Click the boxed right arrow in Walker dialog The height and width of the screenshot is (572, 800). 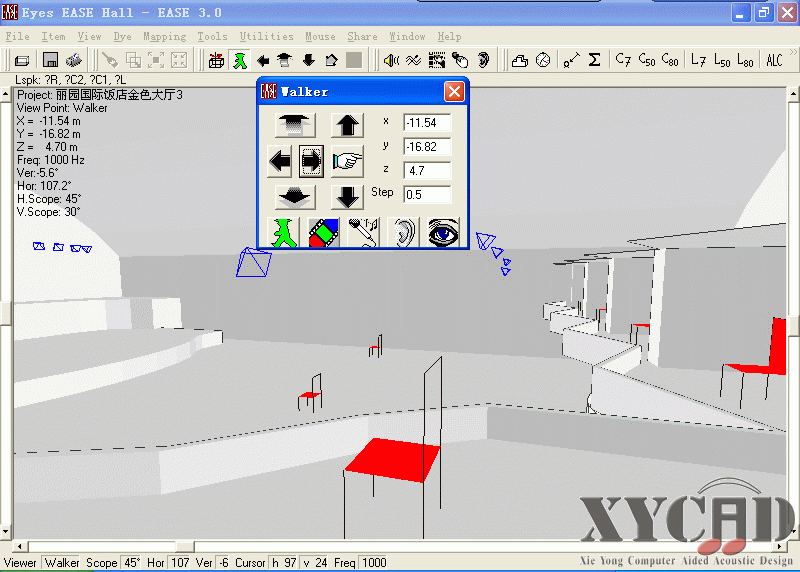point(311,161)
